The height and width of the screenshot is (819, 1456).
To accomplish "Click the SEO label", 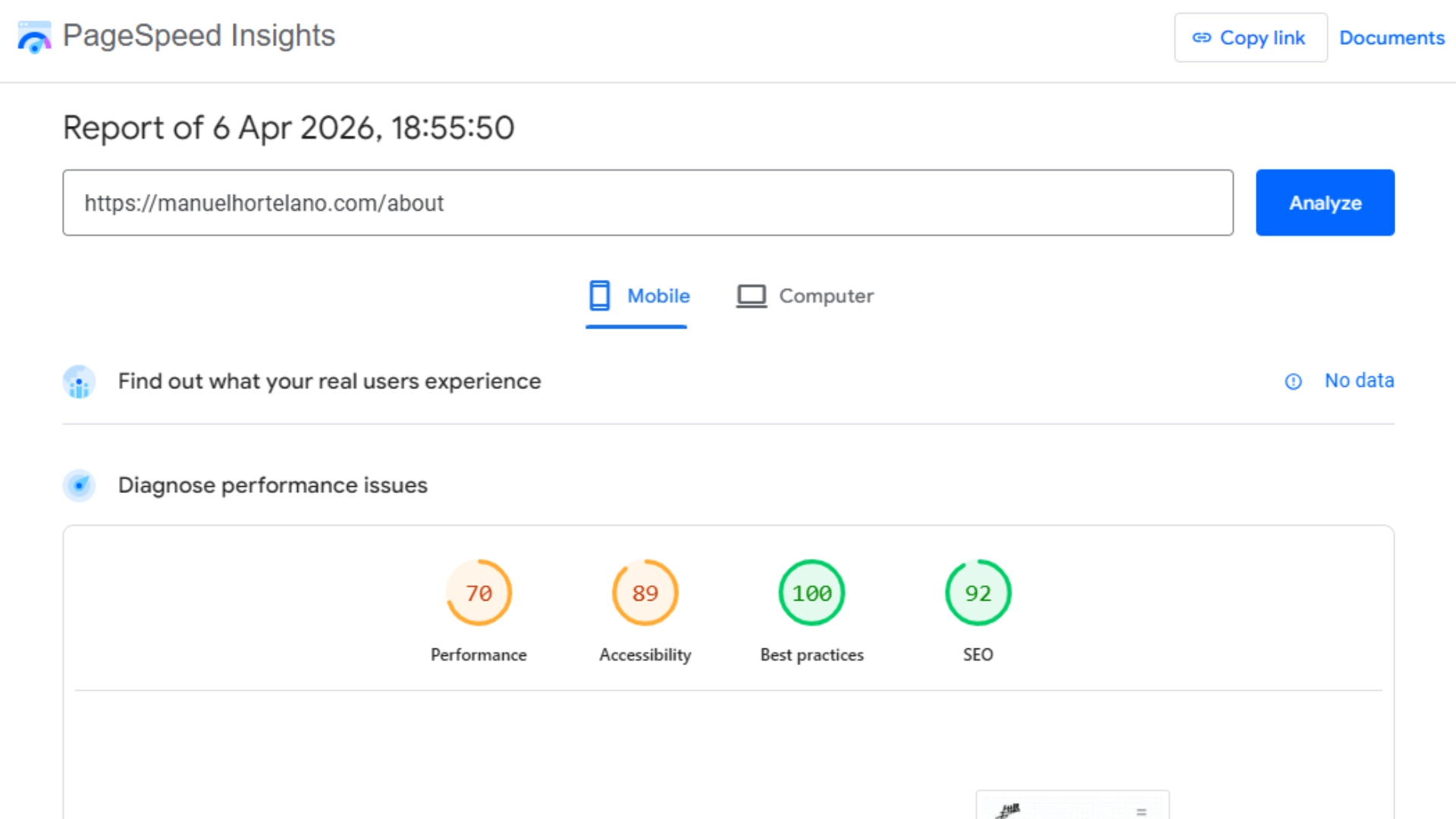I will [x=978, y=654].
